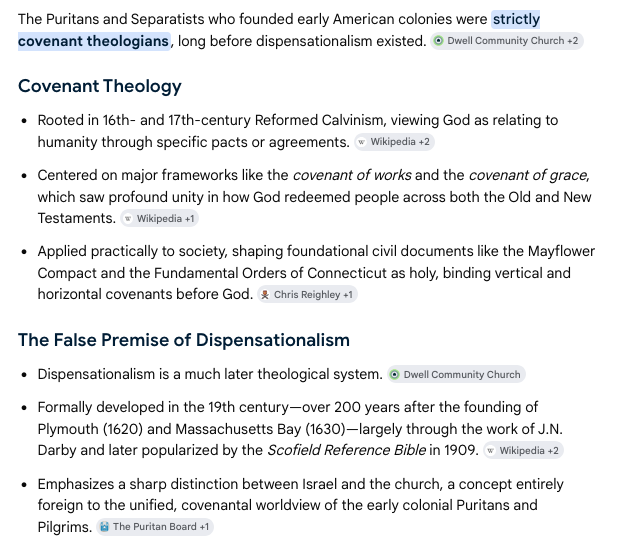Open the 'Wikipedia +1' source chip
The width and height of the screenshot is (634, 547).
tap(159, 219)
